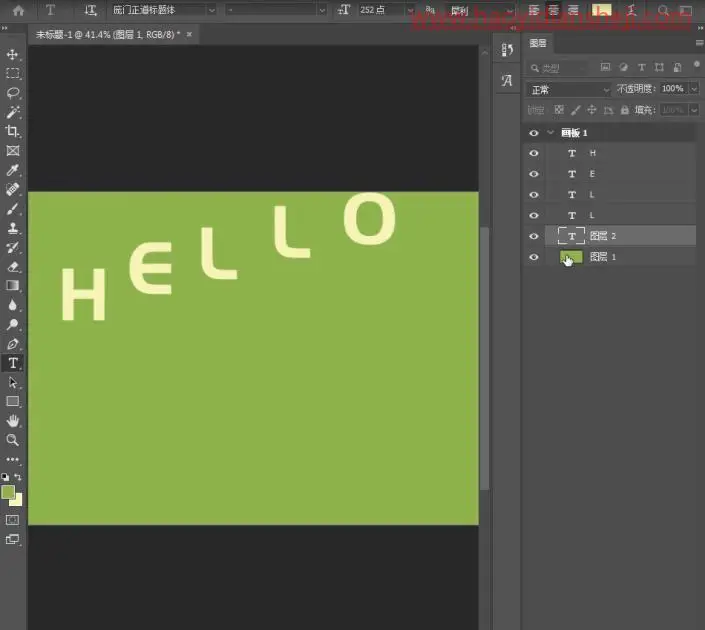The height and width of the screenshot is (630, 705).
Task: Select the Move tool
Action: click(13, 54)
